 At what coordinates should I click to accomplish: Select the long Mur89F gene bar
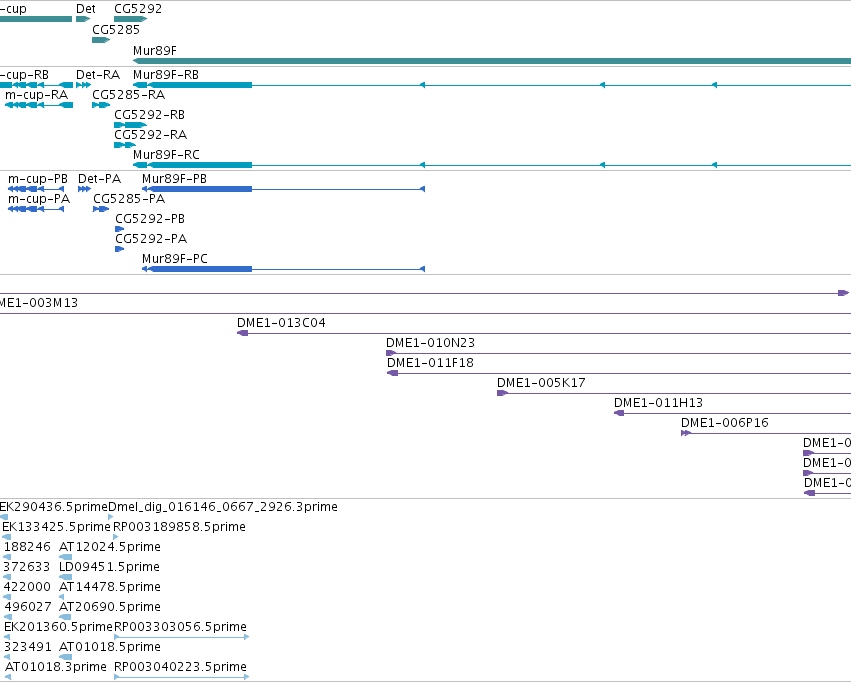pos(492,61)
